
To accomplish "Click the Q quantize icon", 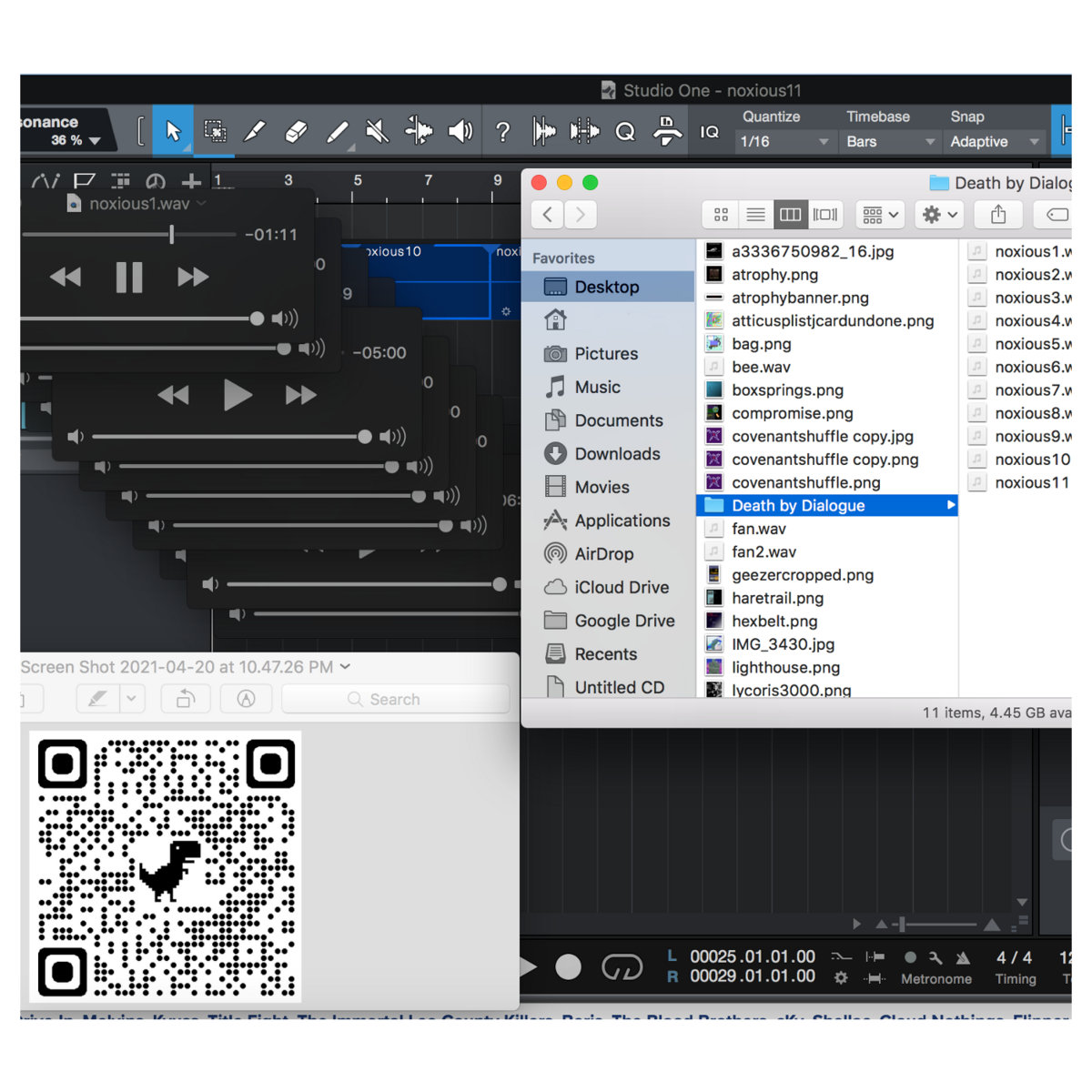I will point(625,132).
